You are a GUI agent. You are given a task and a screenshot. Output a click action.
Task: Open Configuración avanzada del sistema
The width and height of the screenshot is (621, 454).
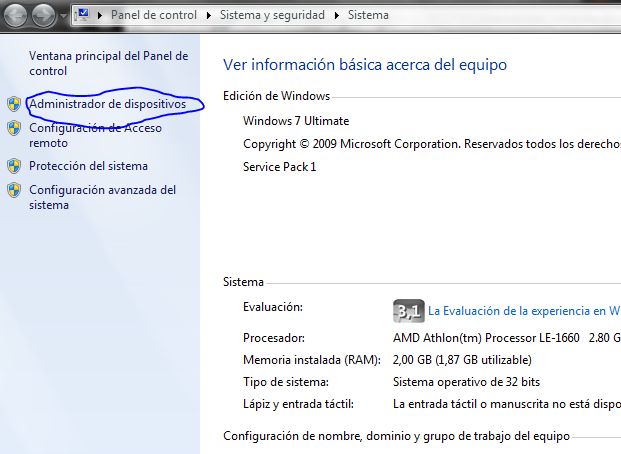coord(102,197)
